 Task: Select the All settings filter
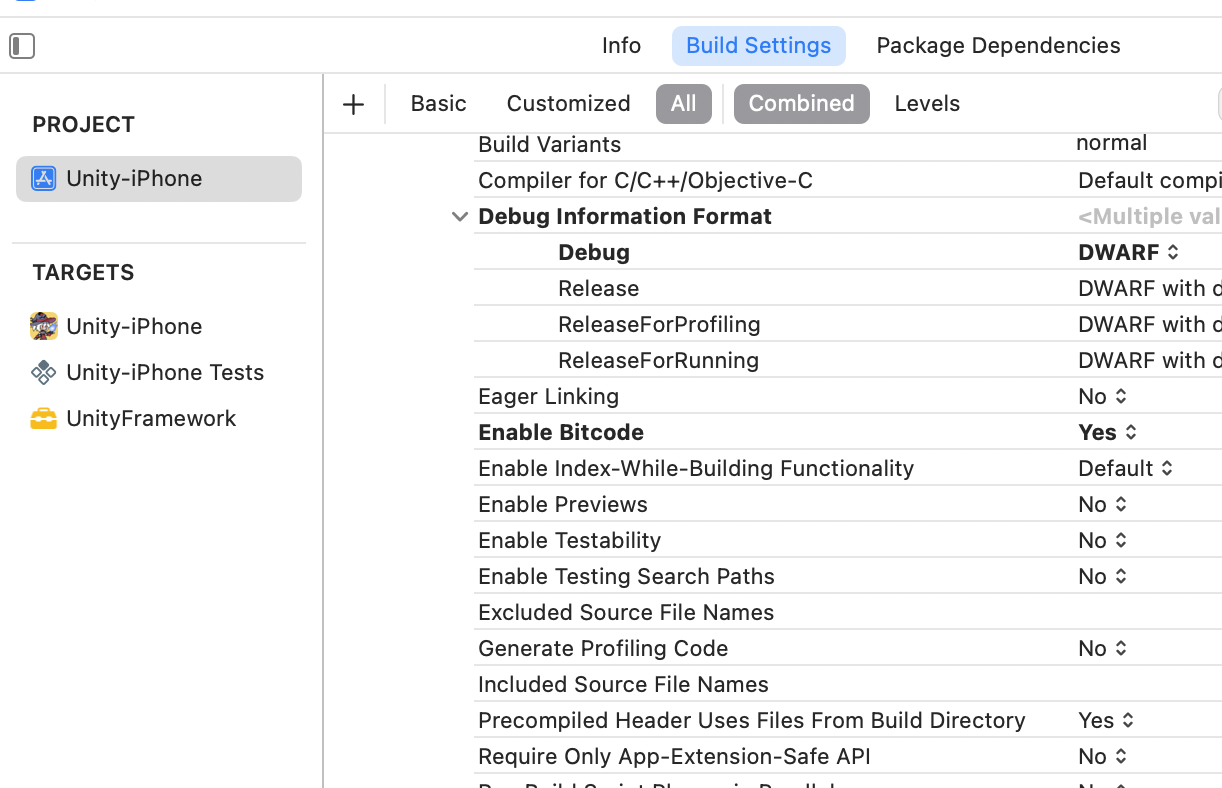(x=684, y=104)
